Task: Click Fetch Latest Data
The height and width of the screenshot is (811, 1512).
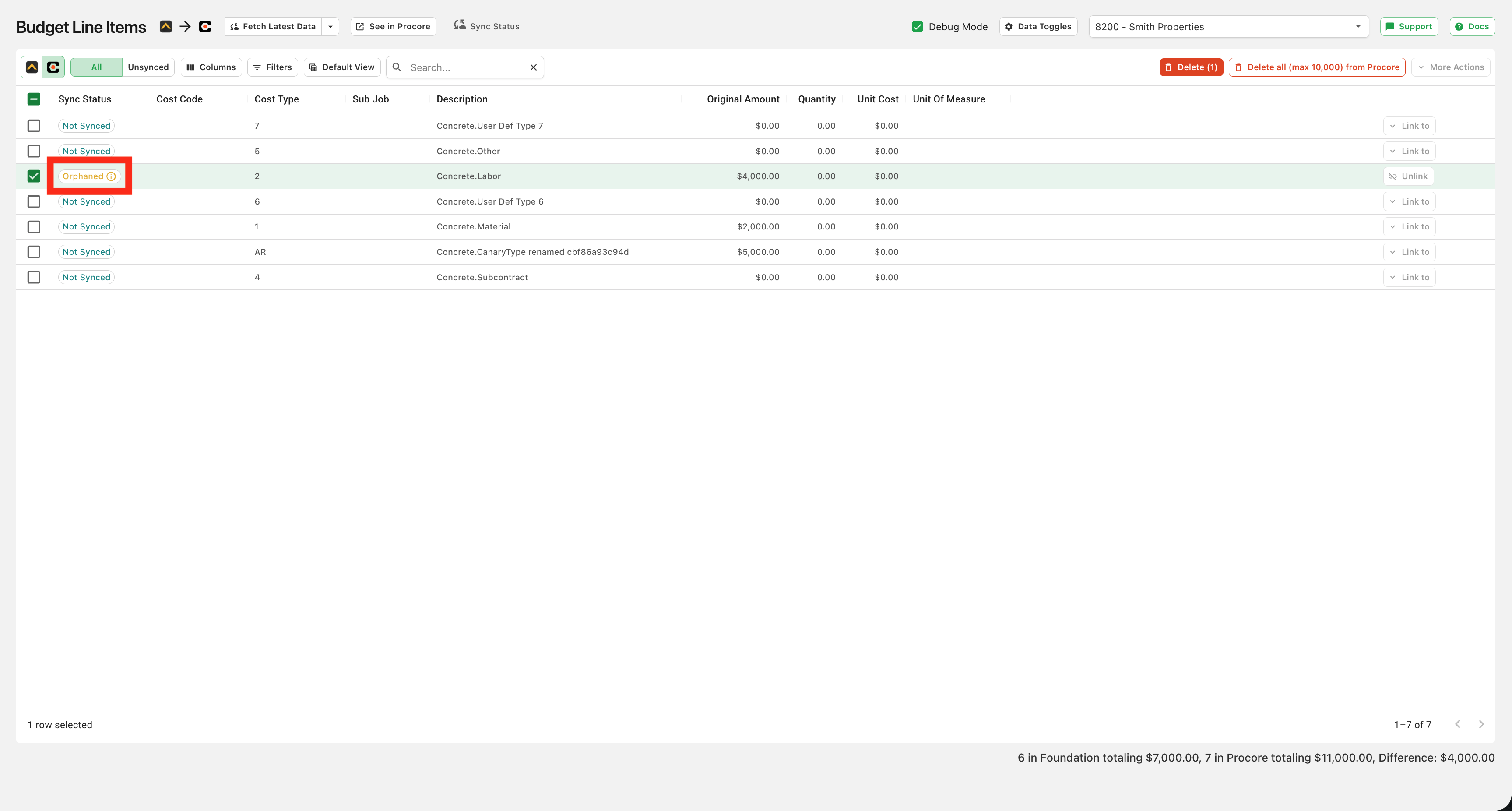Action: [273, 26]
